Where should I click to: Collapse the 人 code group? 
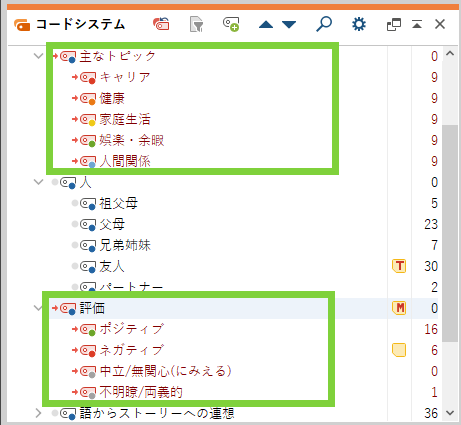click(x=39, y=182)
